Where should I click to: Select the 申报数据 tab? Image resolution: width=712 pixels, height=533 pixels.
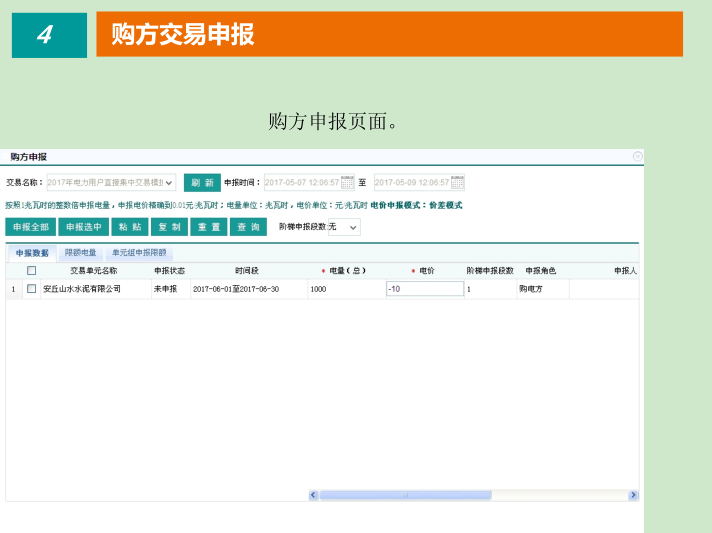coord(32,253)
